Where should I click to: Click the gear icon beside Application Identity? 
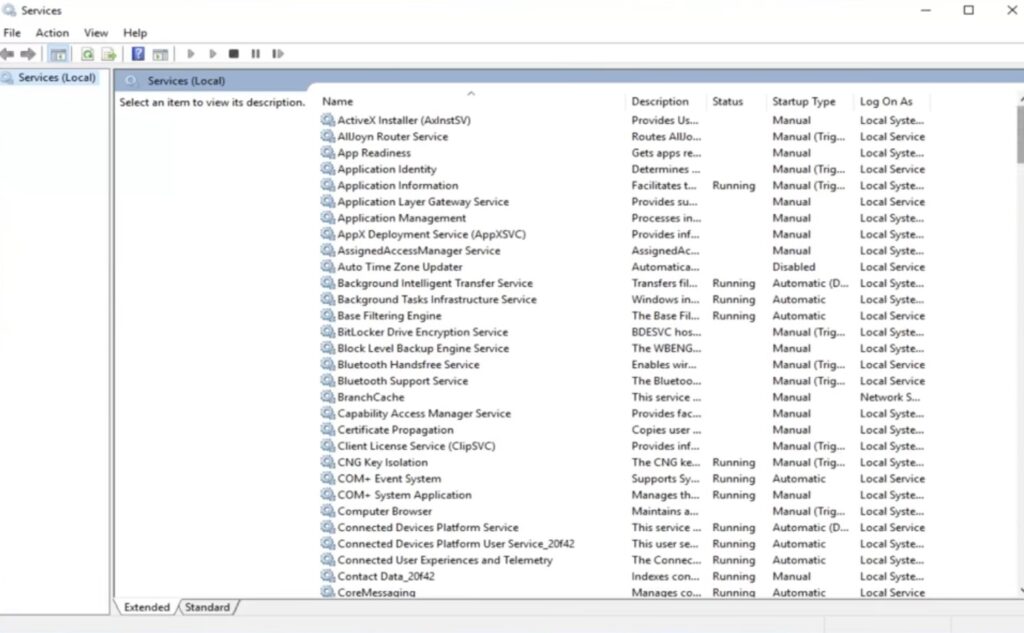[x=328, y=169]
